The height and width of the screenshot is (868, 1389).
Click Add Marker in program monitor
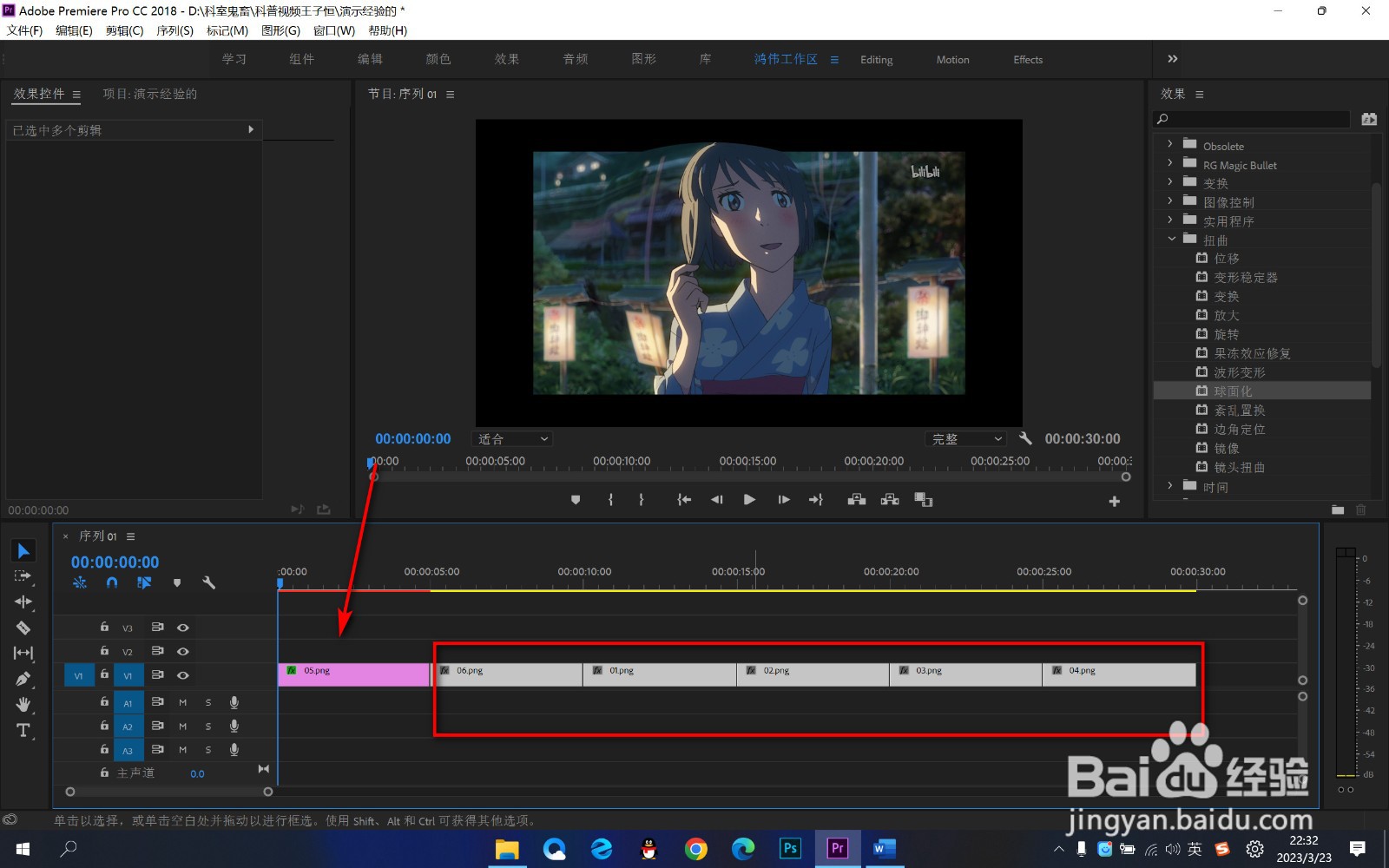click(x=576, y=500)
